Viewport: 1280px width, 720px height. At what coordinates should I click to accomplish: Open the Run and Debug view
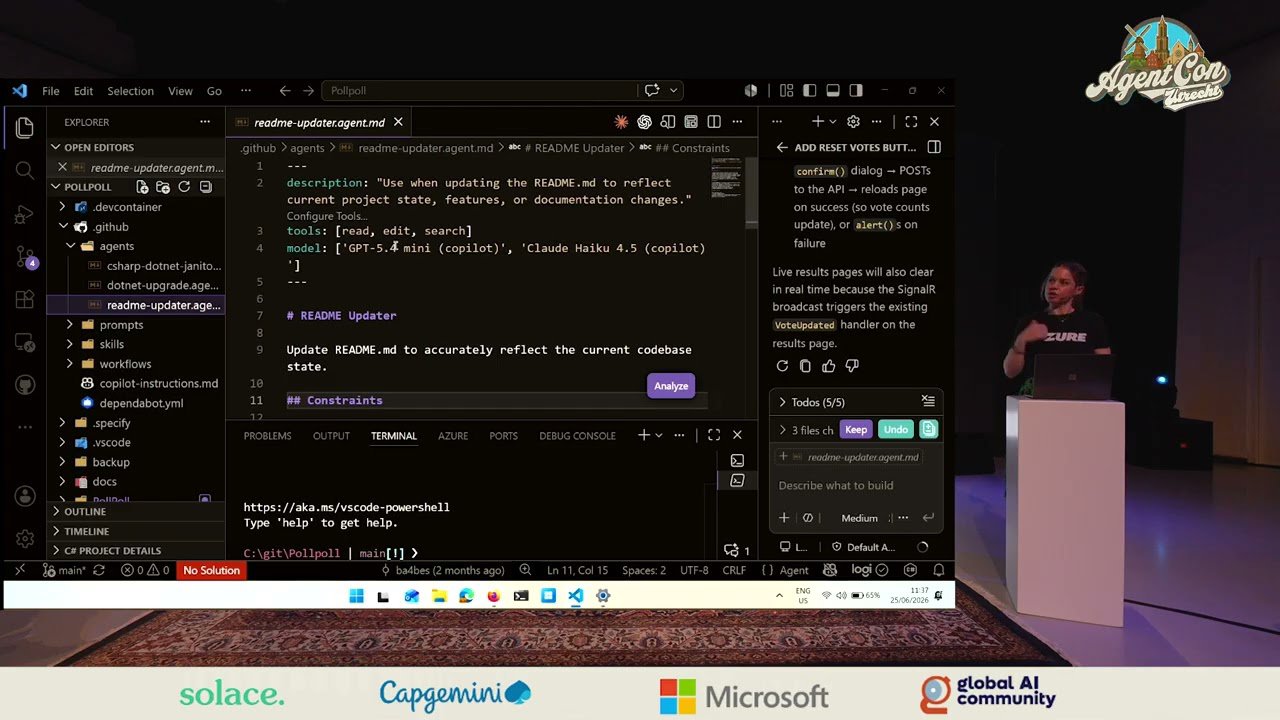[x=25, y=214]
